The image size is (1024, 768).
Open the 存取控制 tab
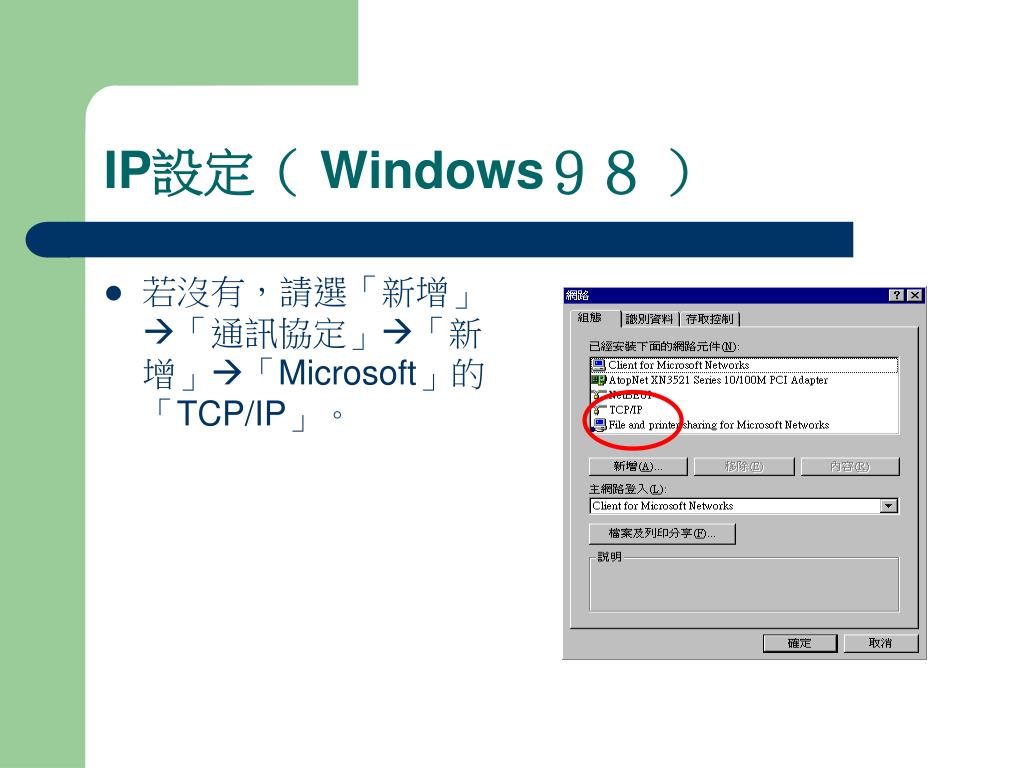tap(709, 319)
